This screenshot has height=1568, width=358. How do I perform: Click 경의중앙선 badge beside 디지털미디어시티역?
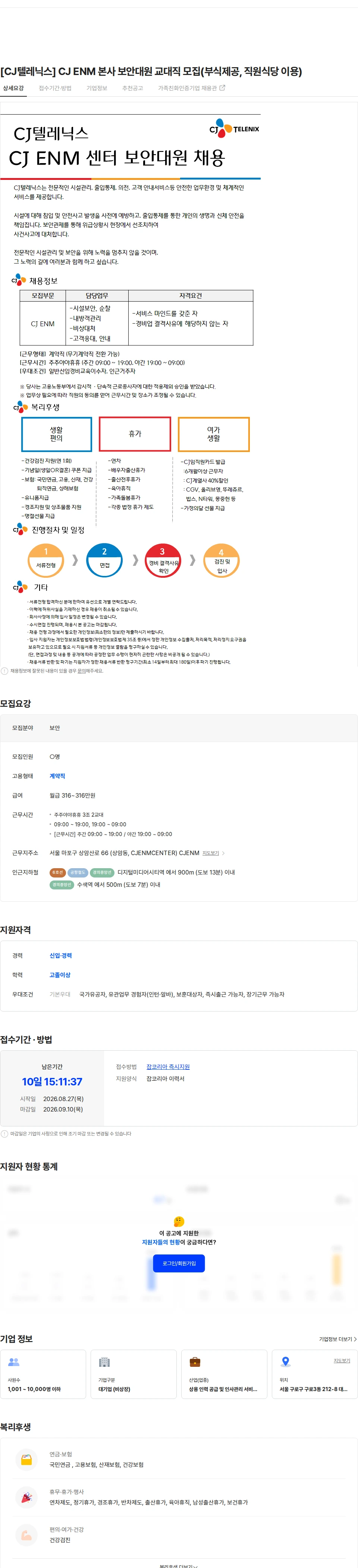[x=102, y=872]
